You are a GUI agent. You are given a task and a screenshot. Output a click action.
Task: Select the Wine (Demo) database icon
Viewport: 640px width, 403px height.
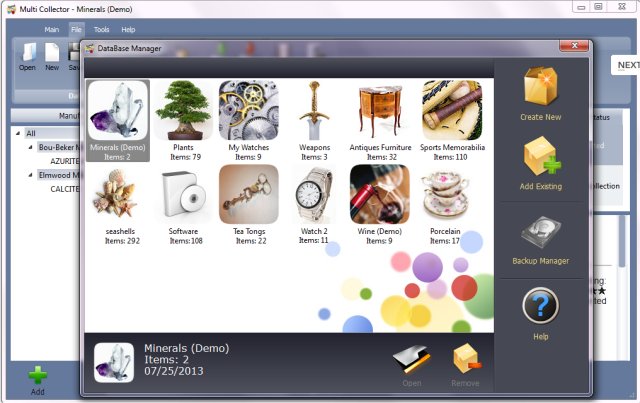click(380, 194)
